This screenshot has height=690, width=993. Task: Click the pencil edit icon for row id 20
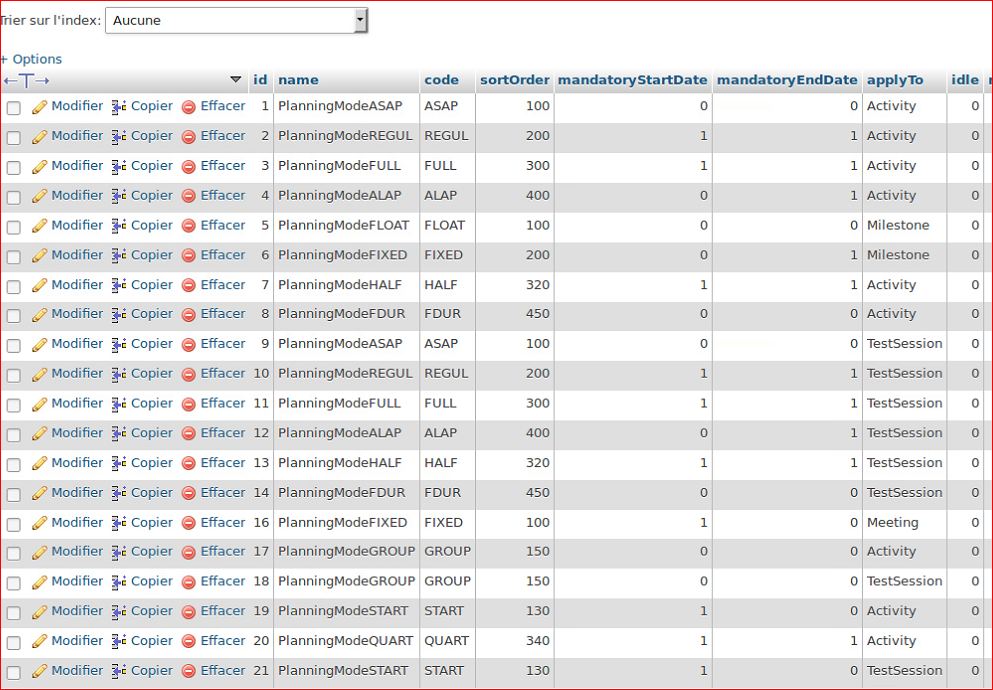click(40, 642)
